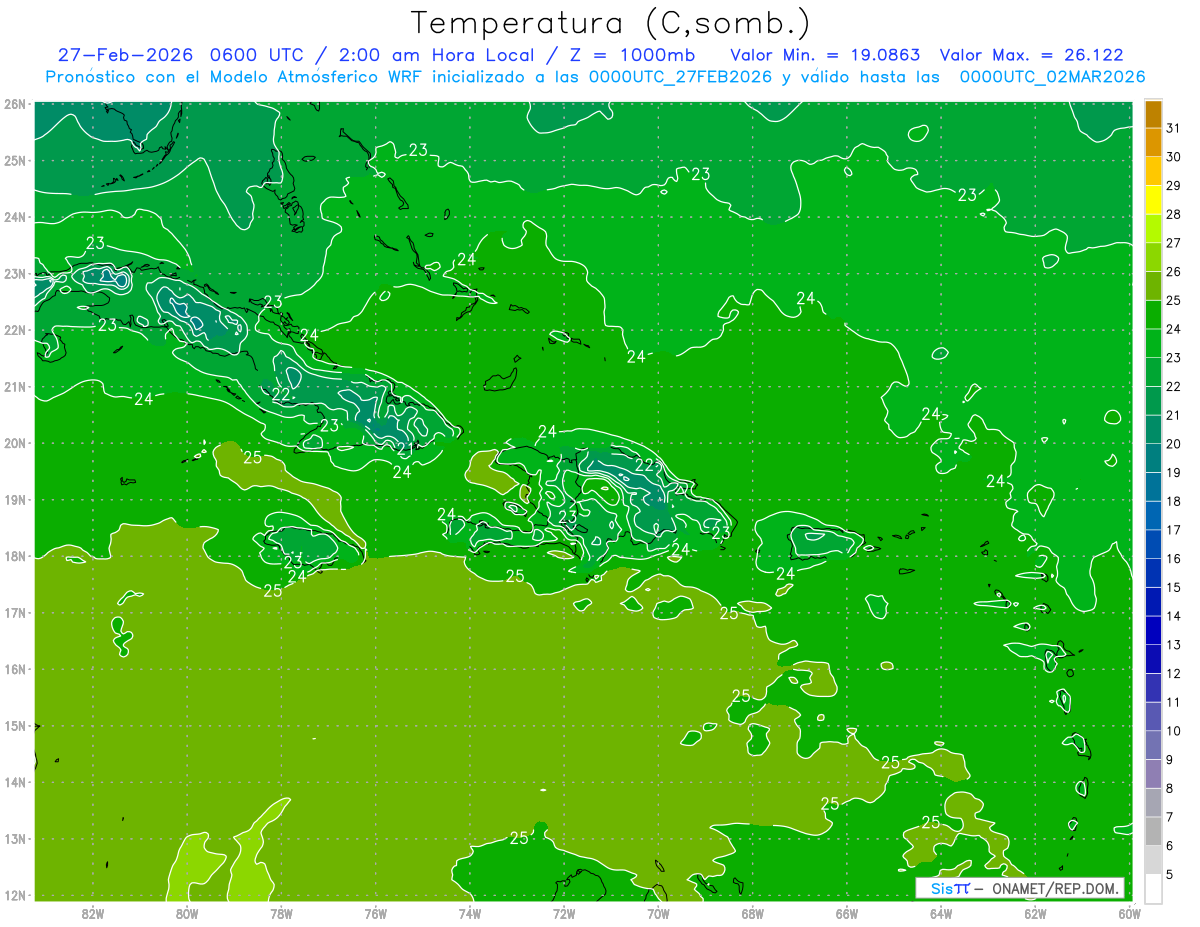Click the 20N latitude axis label
The image size is (1200, 927).
(x=14, y=443)
